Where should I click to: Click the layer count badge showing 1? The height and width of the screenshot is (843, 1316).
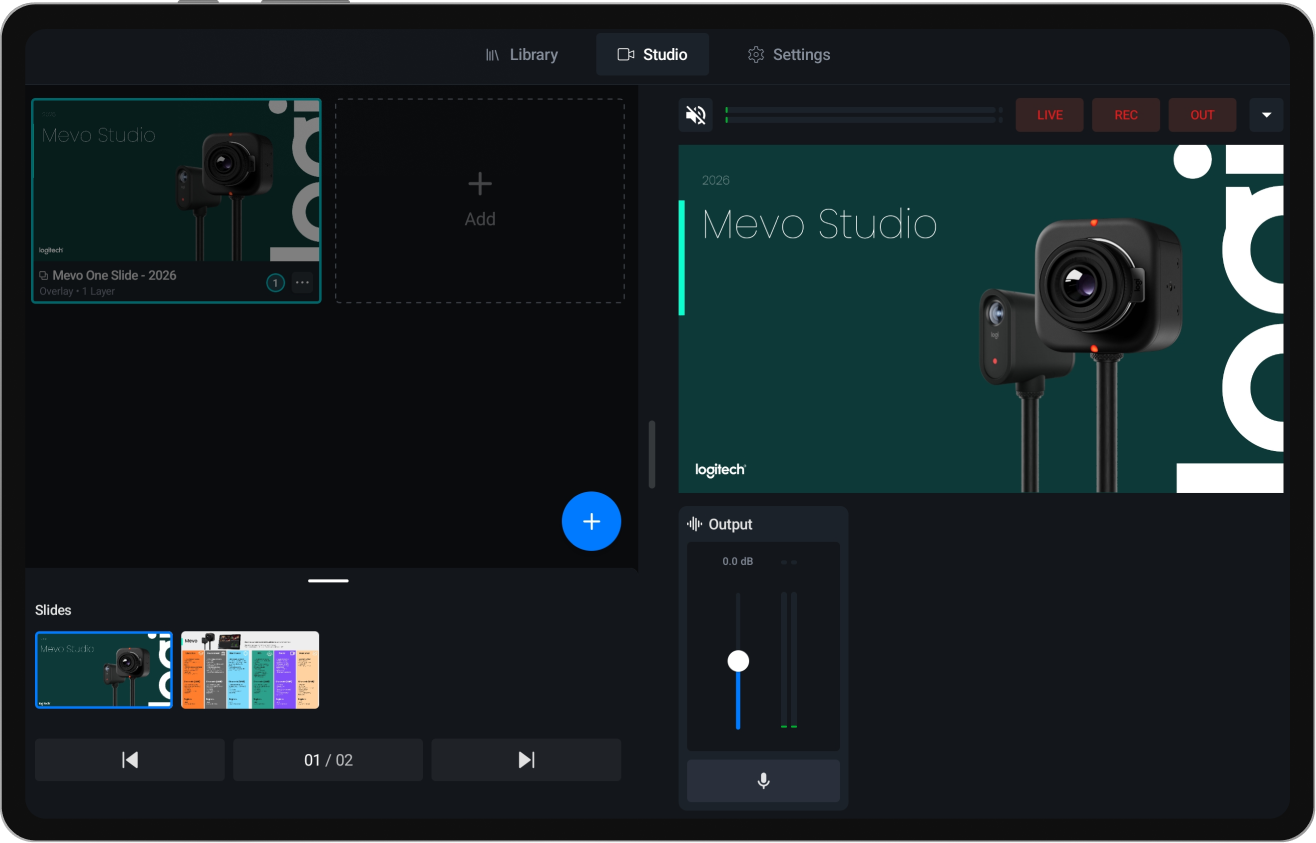(275, 282)
